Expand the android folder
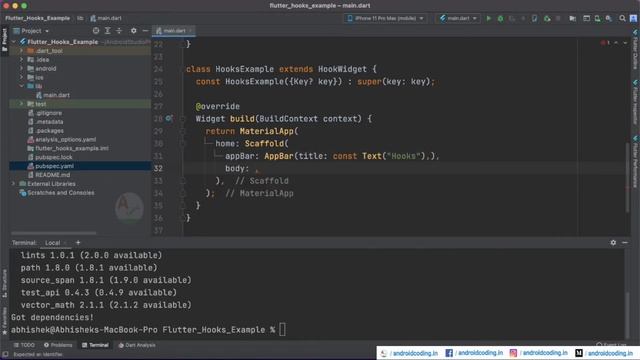The width and height of the screenshot is (640, 360). (22, 69)
